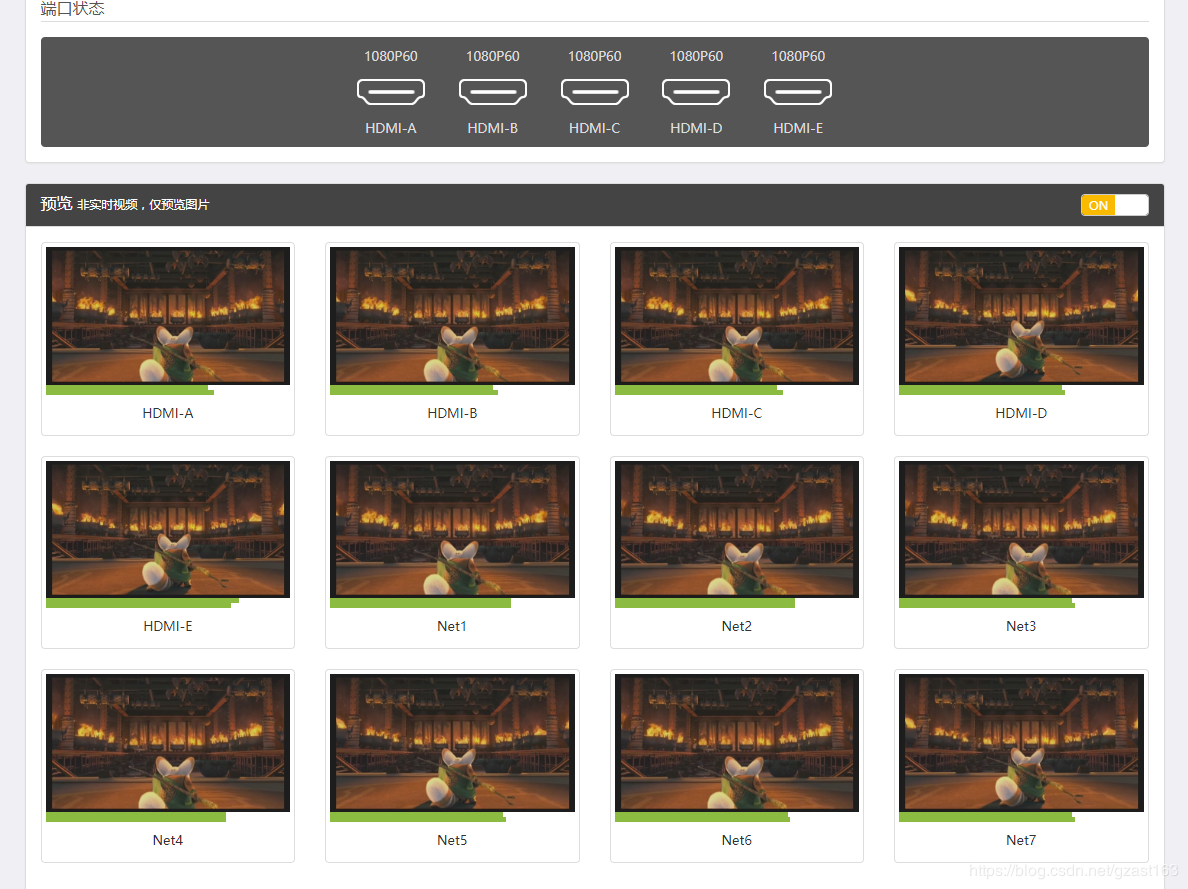
Task: Open the Net7 preview thumbnail
Action: [1021, 743]
